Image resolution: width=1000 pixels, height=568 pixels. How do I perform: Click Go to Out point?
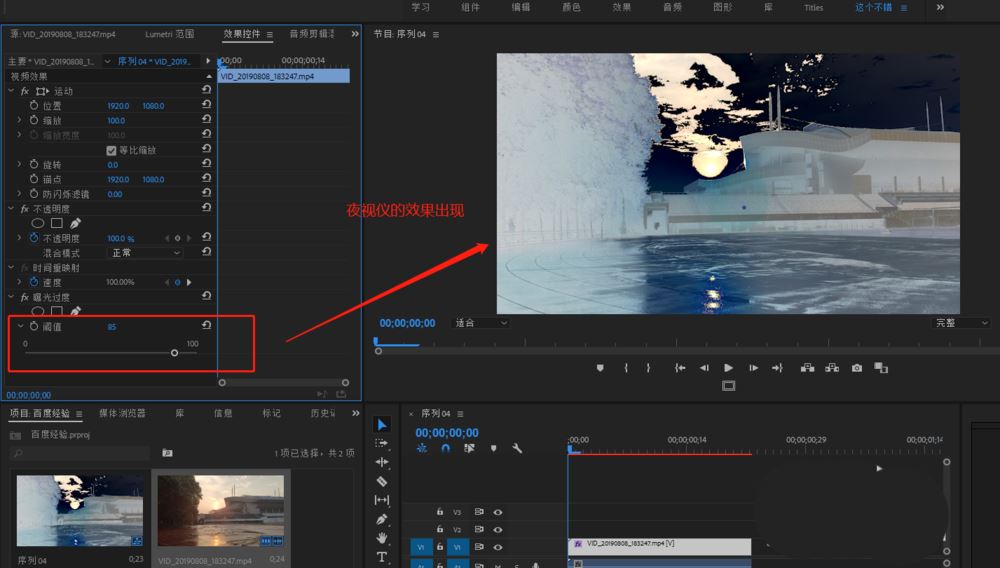(777, 368)
